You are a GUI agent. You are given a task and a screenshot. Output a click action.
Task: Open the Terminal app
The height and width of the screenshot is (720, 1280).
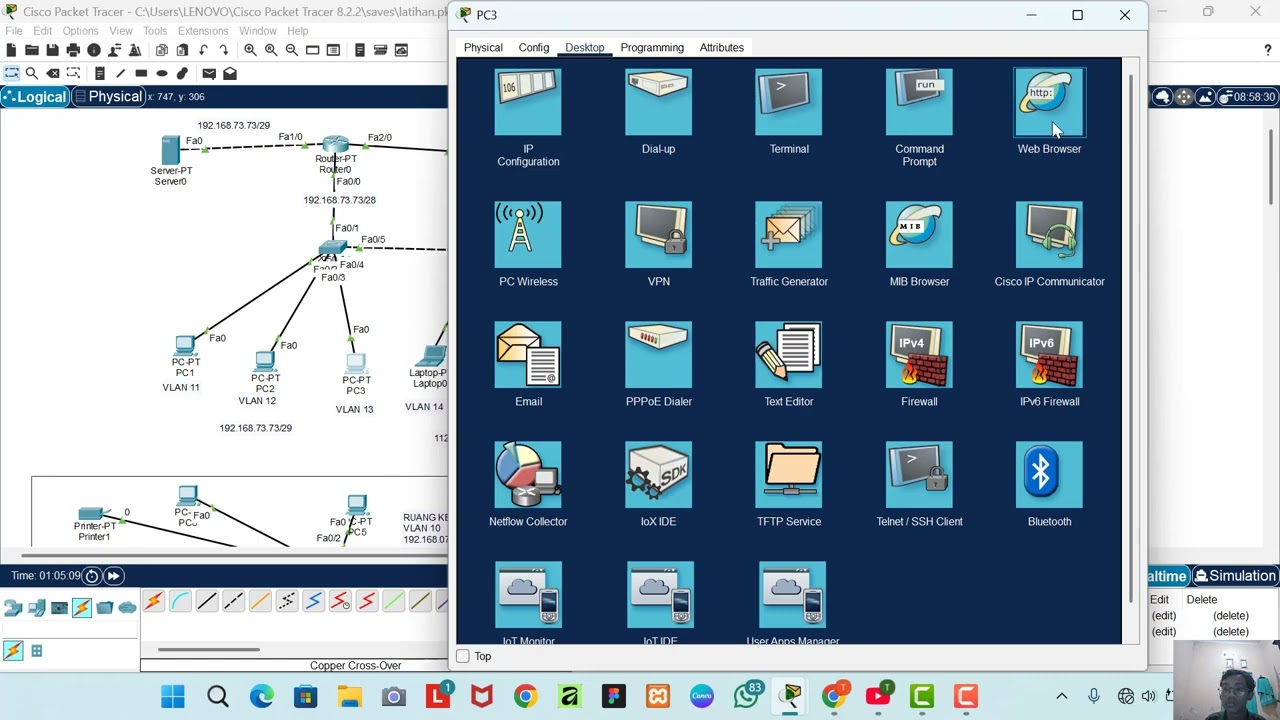pos(789,102)
